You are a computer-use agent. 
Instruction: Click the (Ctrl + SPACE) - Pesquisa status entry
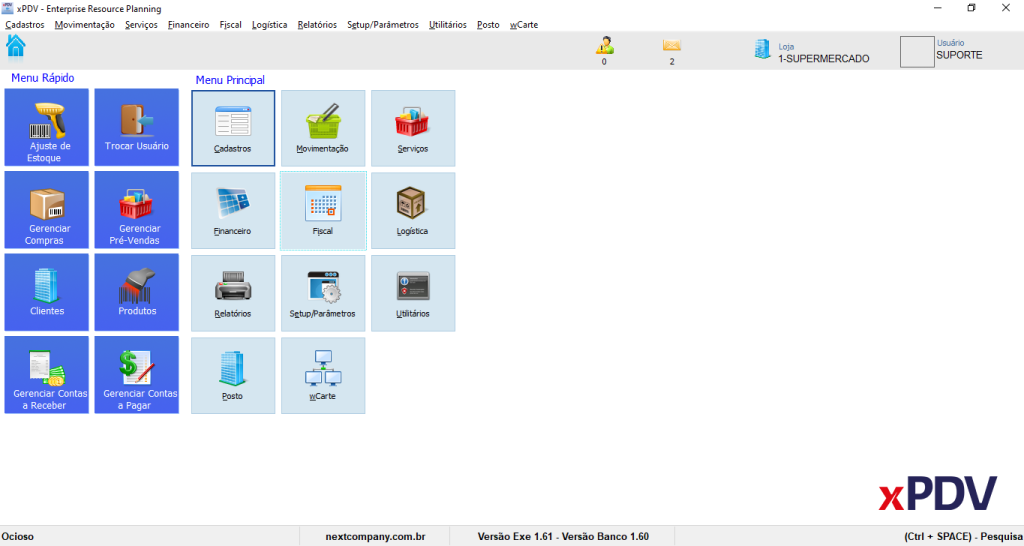(x=963, y=537)
